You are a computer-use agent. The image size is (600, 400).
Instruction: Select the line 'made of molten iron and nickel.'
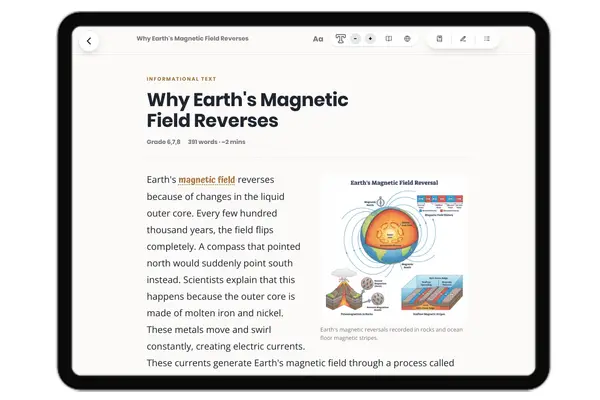pyautogui.click(x=215, y=313)
